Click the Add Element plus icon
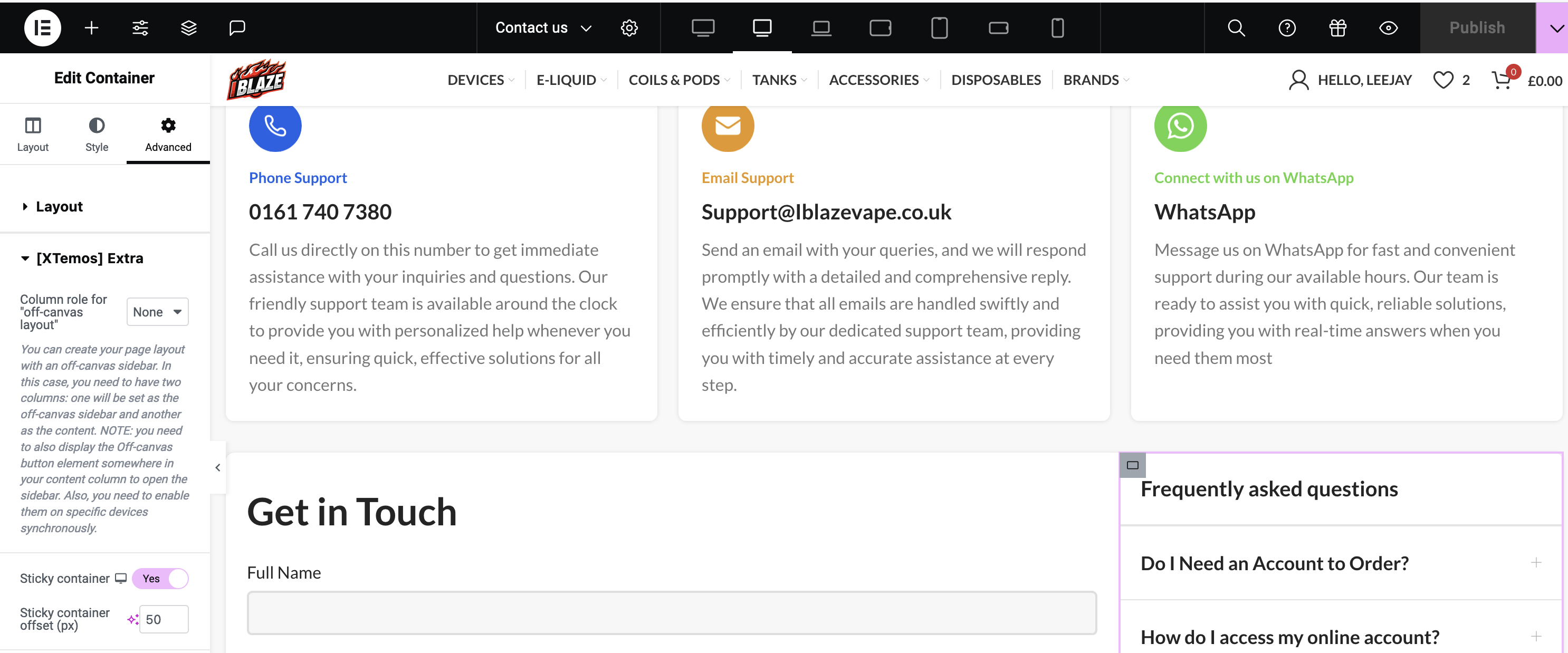 (x=91, y=27)
